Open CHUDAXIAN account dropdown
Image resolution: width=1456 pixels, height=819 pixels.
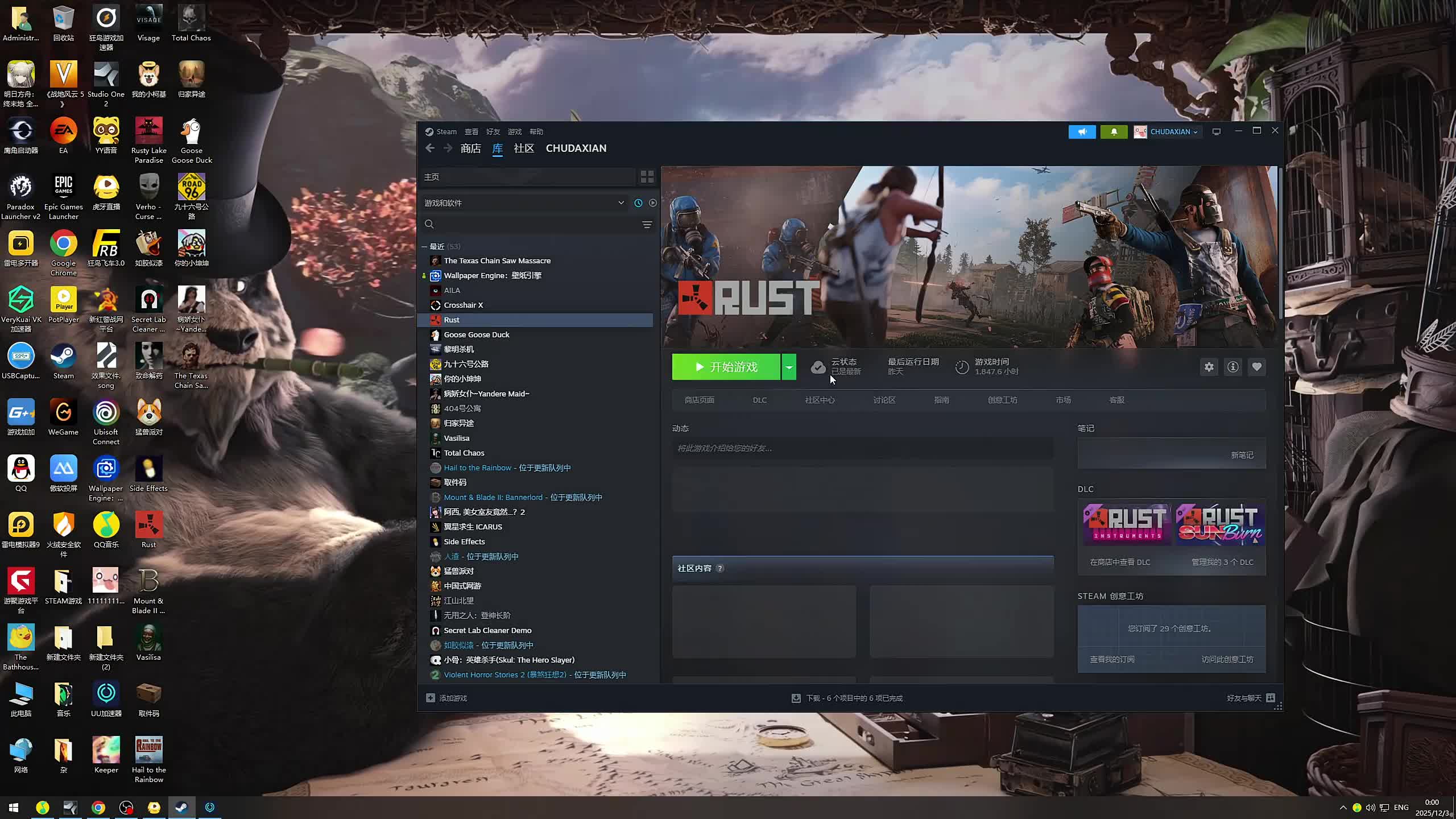tap(1169, 131)
